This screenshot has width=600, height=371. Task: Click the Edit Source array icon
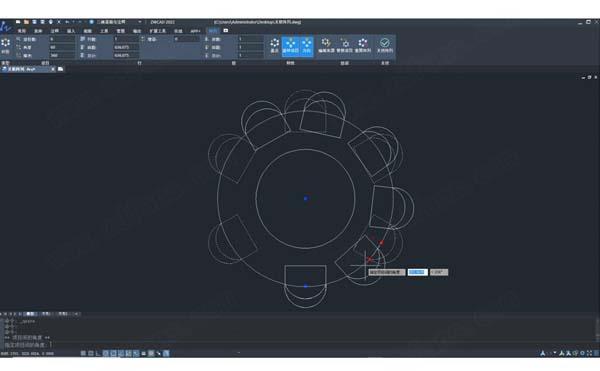click(326, 46)
